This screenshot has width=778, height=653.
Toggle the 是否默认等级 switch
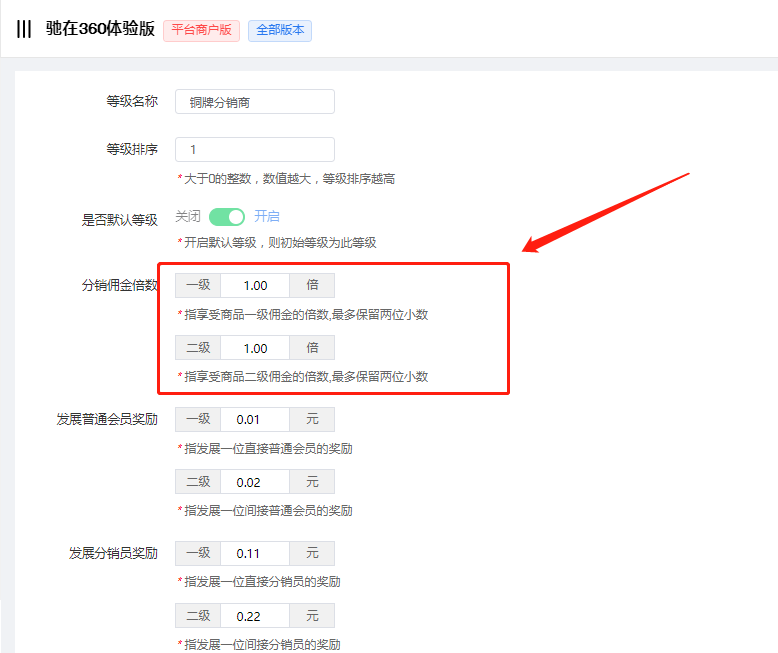point(227,217)
